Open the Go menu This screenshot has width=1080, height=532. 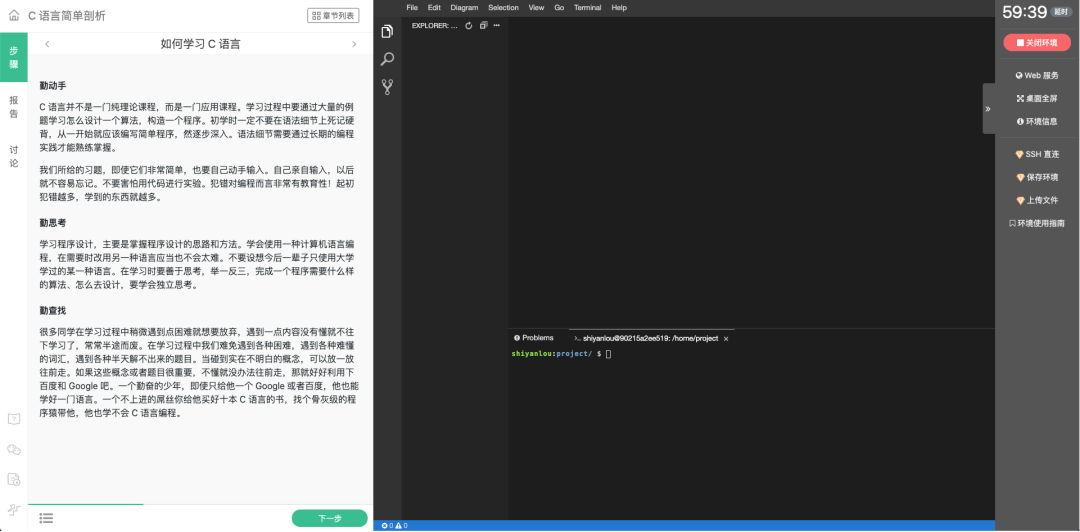pyautogui.click(x=559, y=8)
